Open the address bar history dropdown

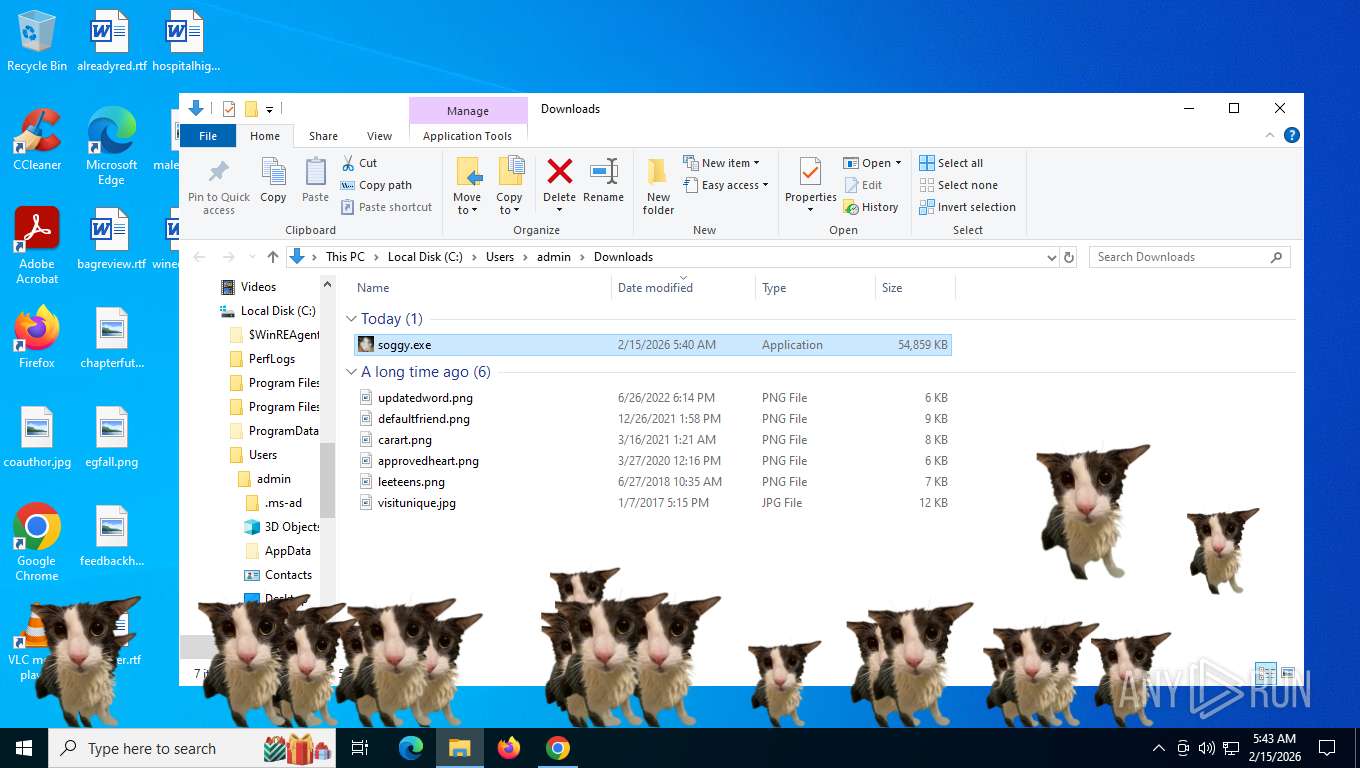(x=1051, y=257)
